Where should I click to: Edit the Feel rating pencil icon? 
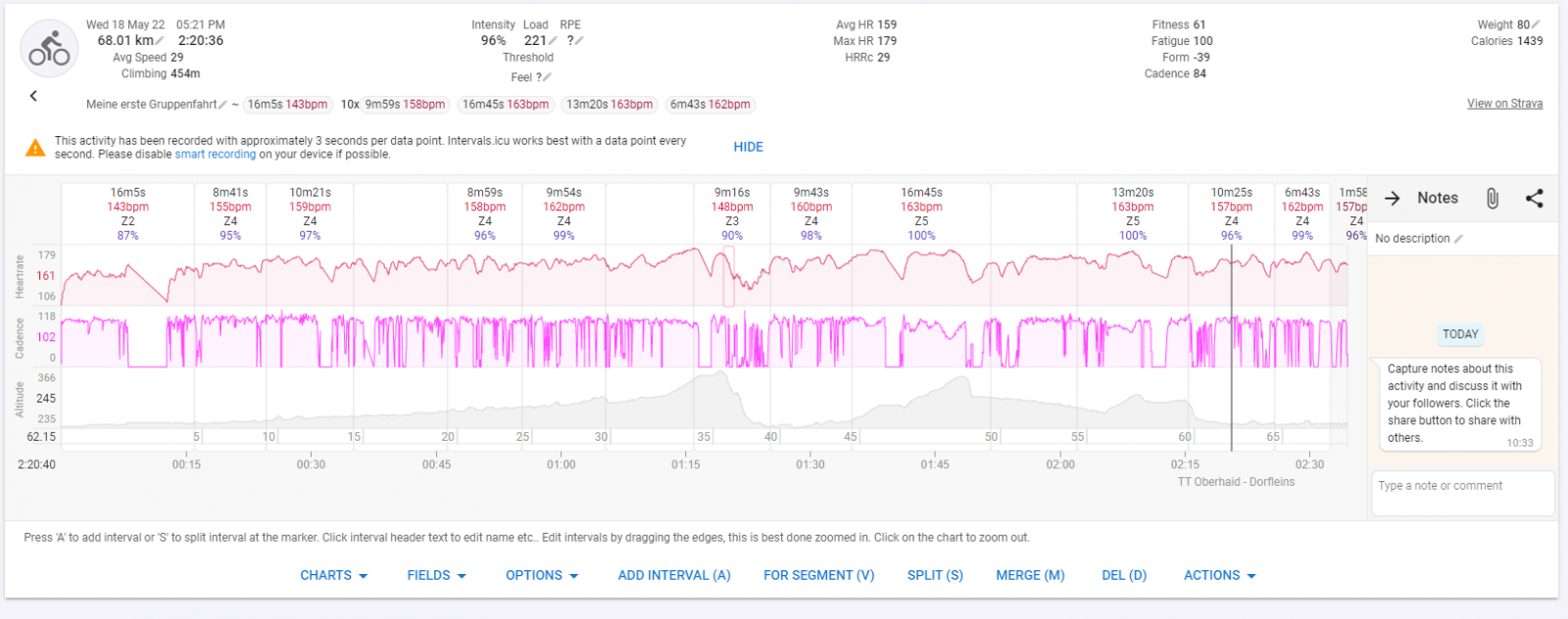[x=547, y=77]
